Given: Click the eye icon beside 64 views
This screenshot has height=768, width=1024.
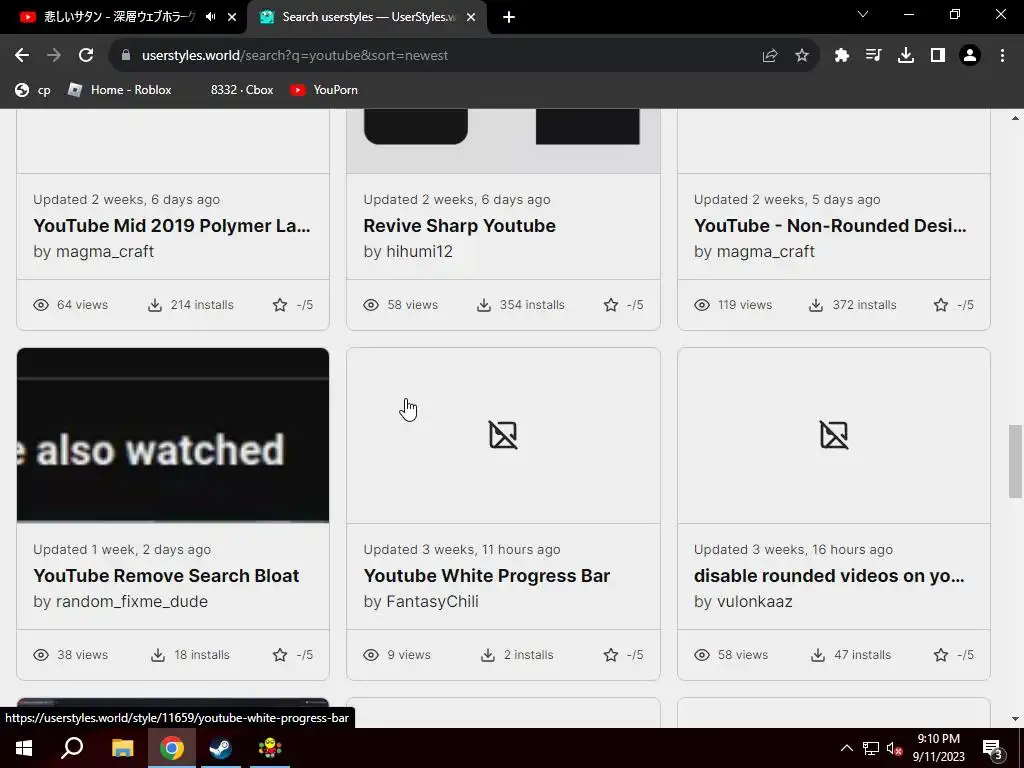Looking at the screenshot, I should [41, 305].
